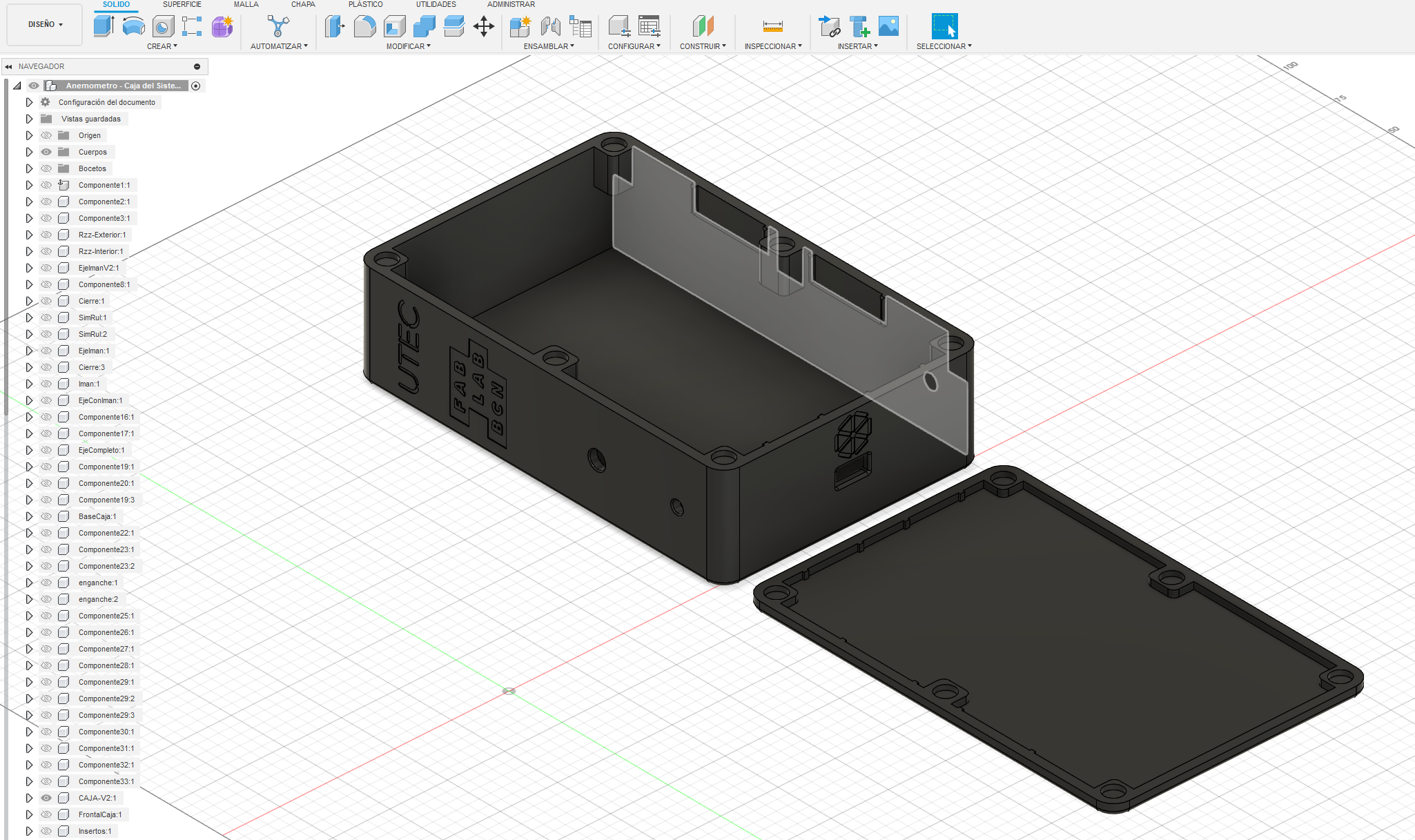Open the MODIFICAR dropdown menu

[x=409, y=46]
